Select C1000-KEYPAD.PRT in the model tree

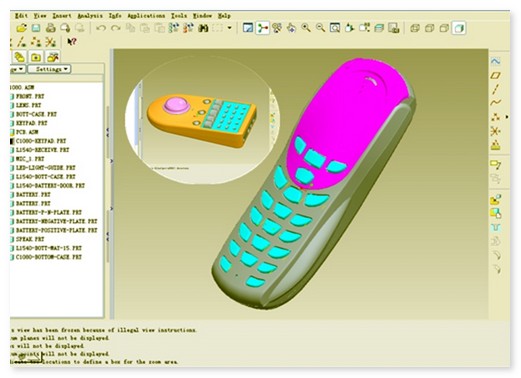41,141
